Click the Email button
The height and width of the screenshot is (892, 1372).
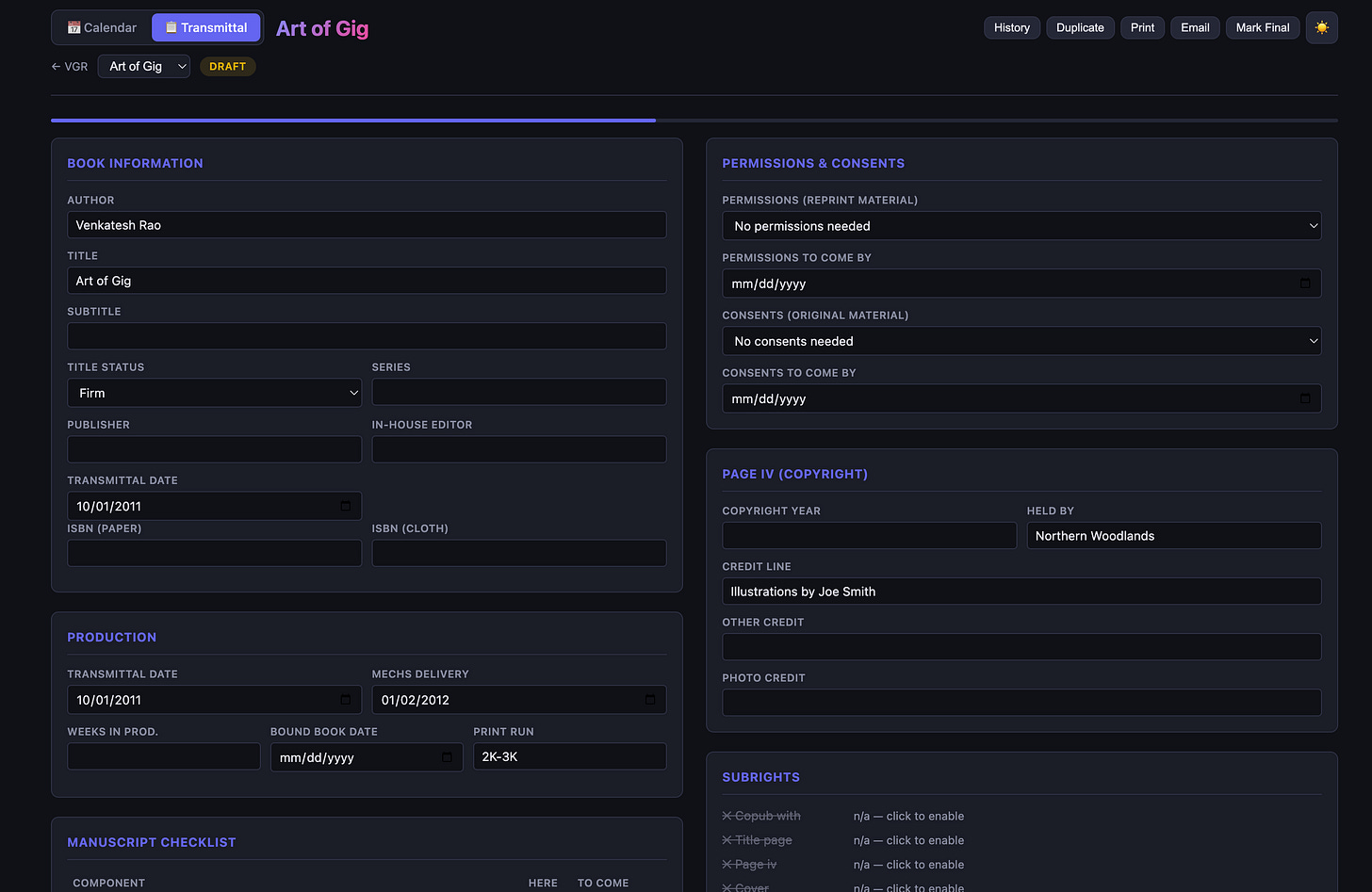(1195, 27)
